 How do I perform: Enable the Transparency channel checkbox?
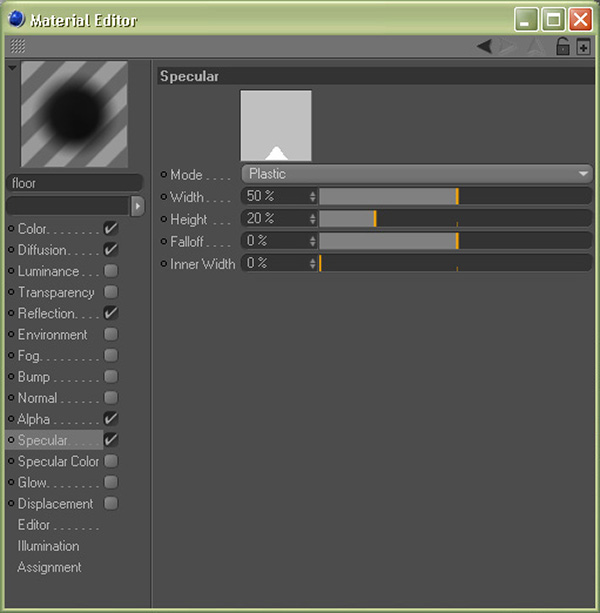(x=111, y=292)
